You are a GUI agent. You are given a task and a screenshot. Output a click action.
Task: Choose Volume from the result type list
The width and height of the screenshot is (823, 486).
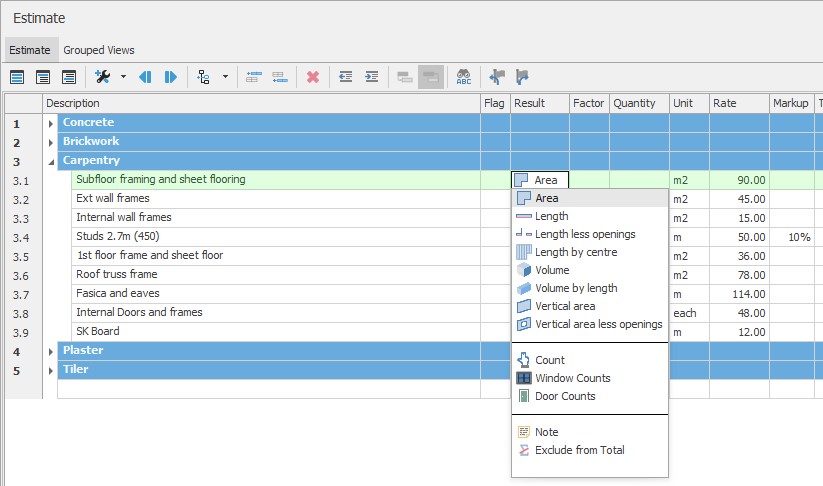552,270
